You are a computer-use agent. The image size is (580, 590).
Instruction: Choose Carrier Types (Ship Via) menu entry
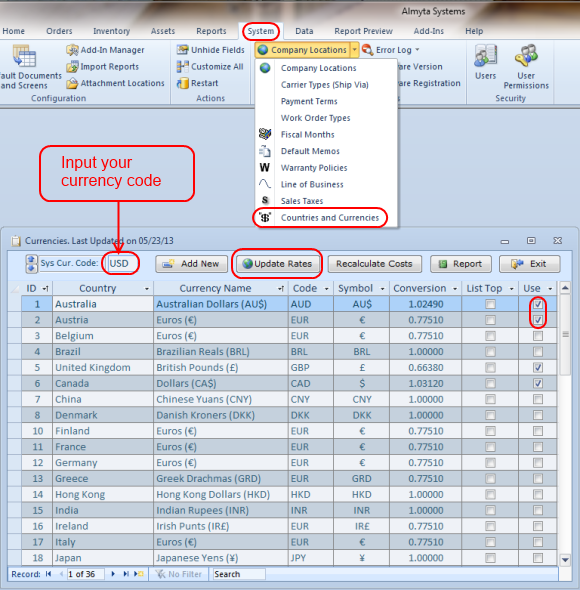[x=325, y=85]
